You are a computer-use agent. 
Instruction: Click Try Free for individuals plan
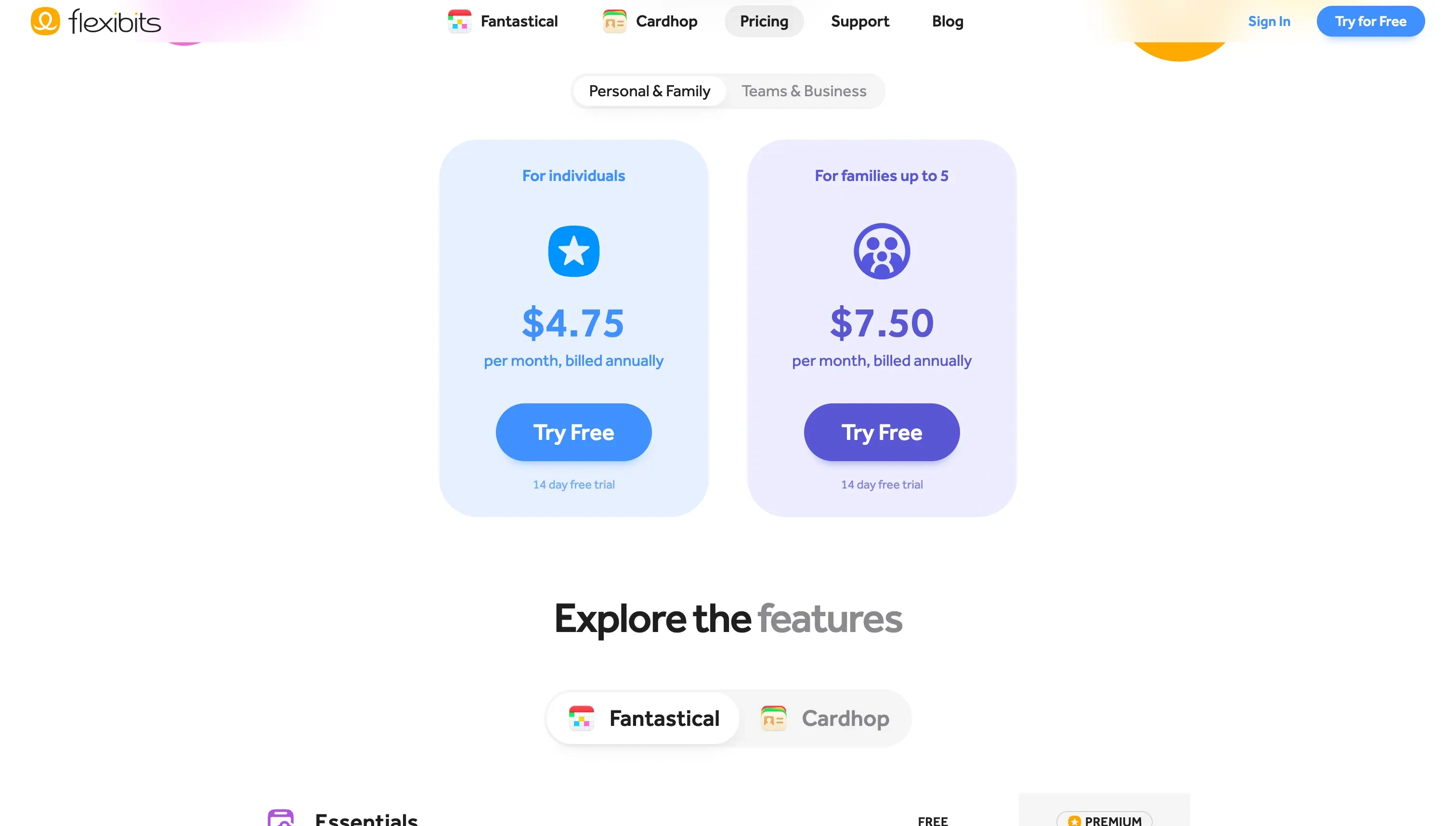[x=573, y=432]
